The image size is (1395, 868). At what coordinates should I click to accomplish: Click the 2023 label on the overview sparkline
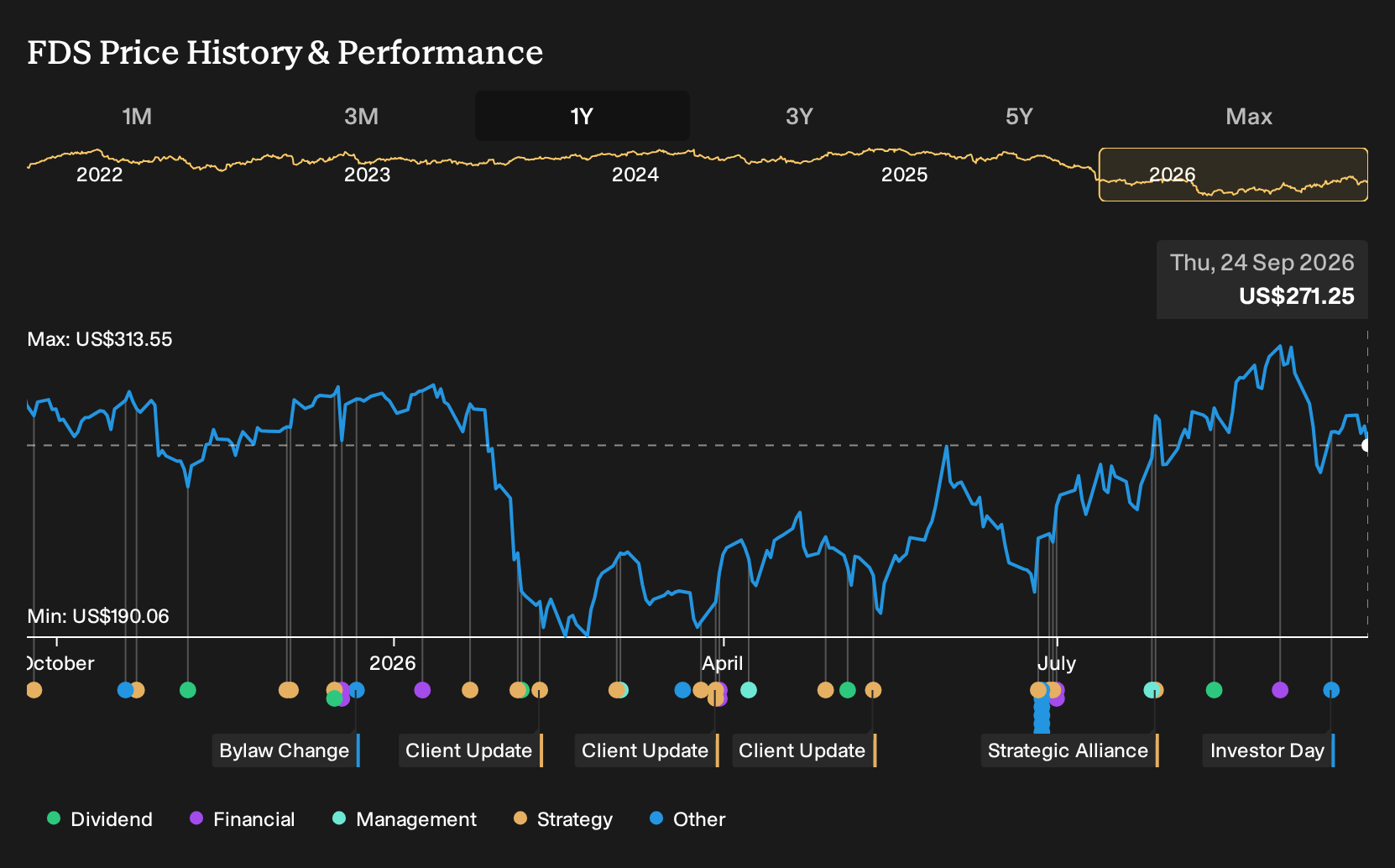[368, 175]
